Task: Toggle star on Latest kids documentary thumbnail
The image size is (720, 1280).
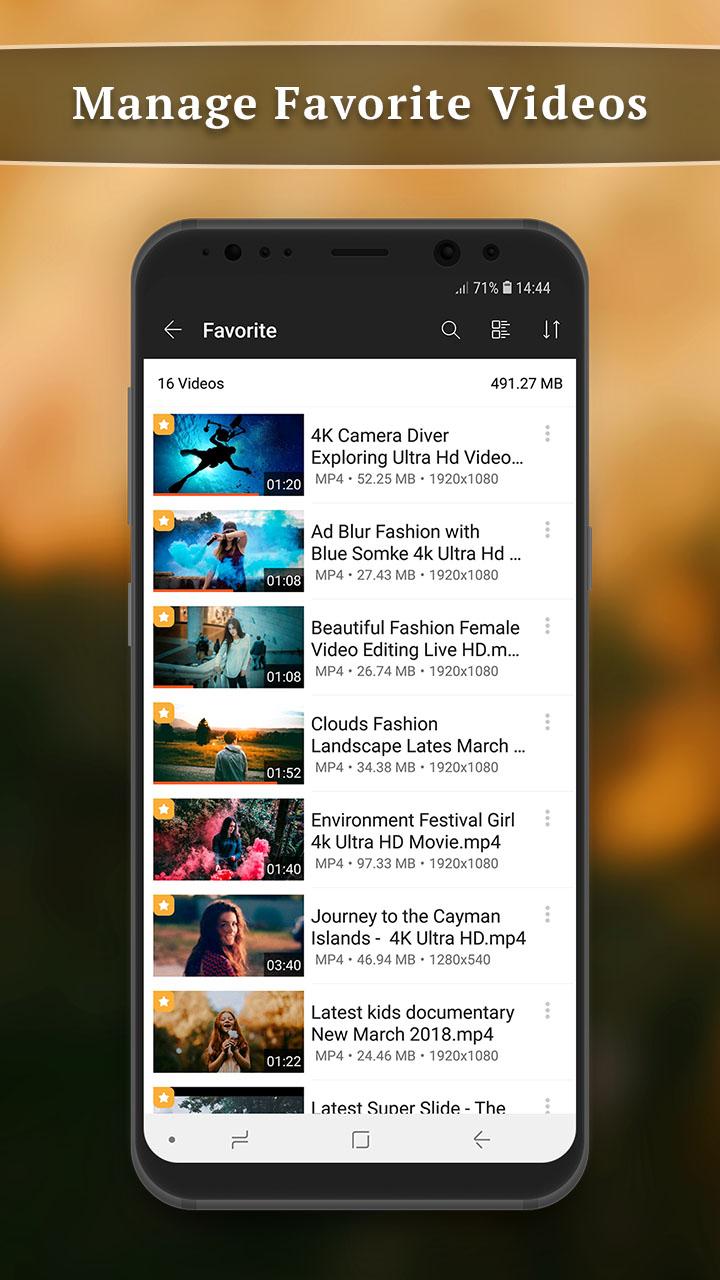Action: click(164, 1001)
